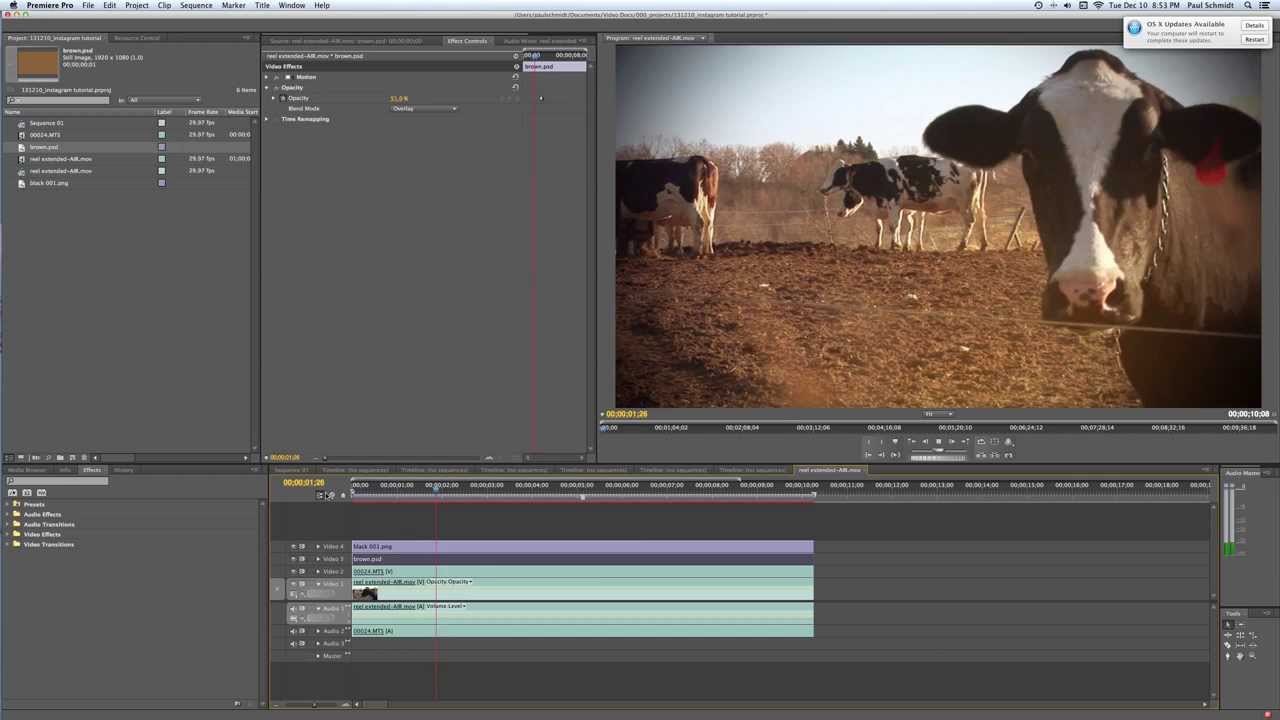Click Details in the update notification
1280x720 pixels.
tap(1254, 25)
